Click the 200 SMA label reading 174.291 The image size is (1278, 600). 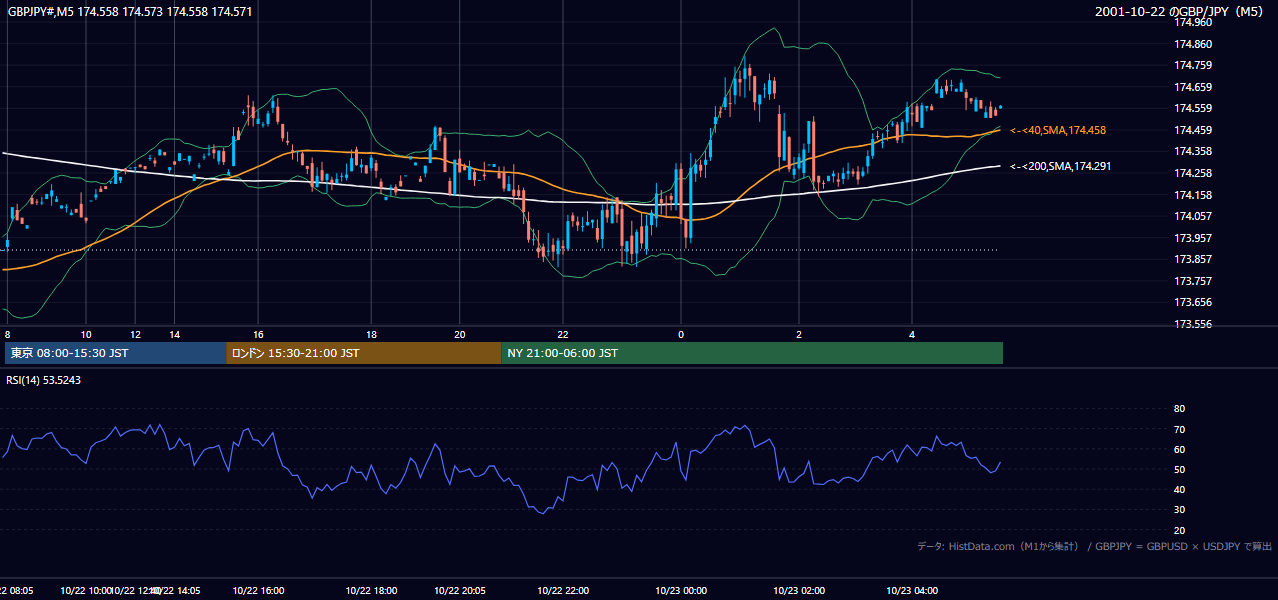point(1060,166)
